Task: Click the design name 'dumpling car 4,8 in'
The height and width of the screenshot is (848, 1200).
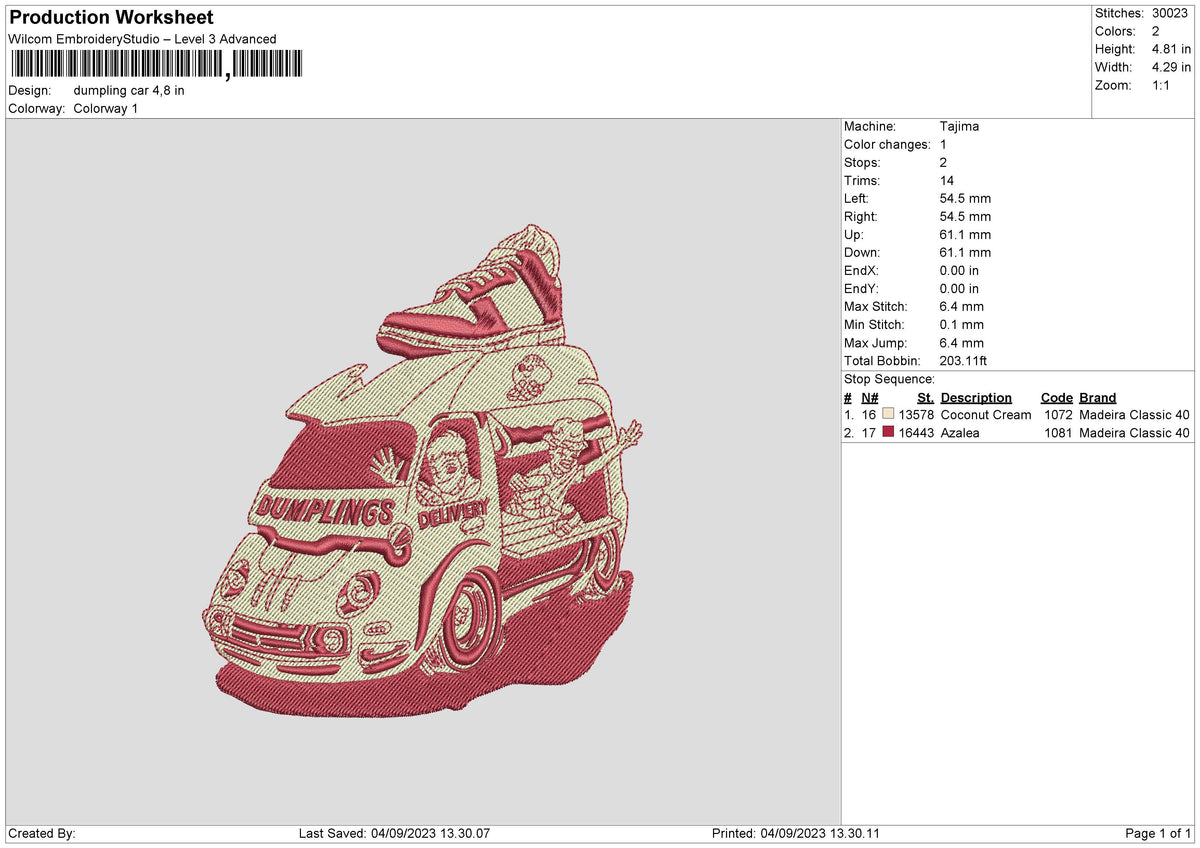Action: click(x=128, y=89)
